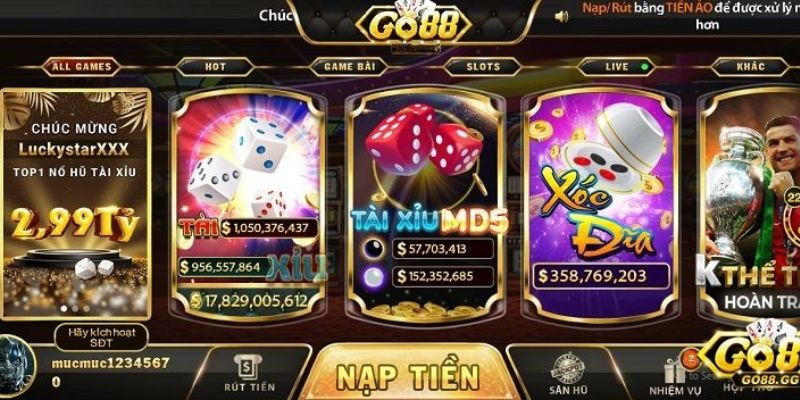Screen dimensions: 800x400
Task: Open the Live tab
Action: [617, 67]
